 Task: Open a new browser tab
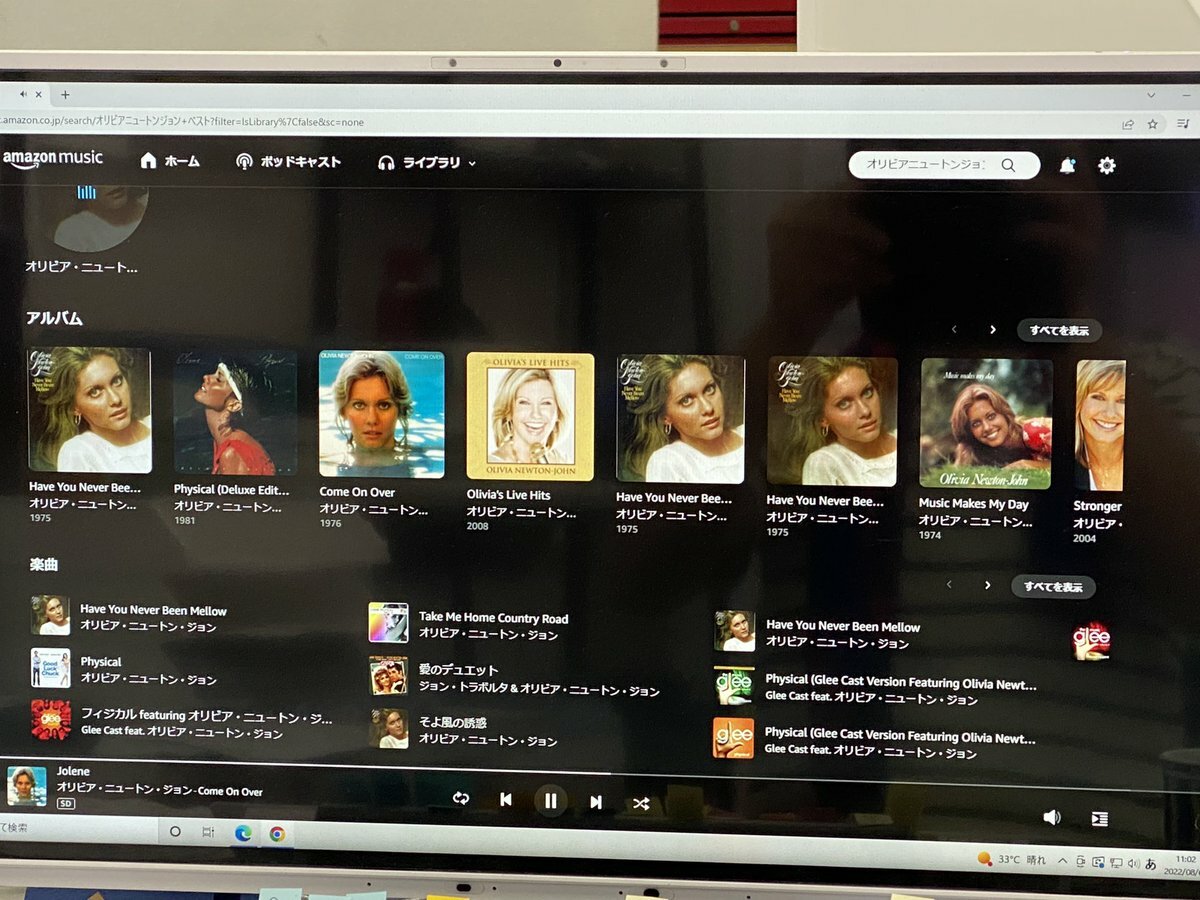pos(65,95)
